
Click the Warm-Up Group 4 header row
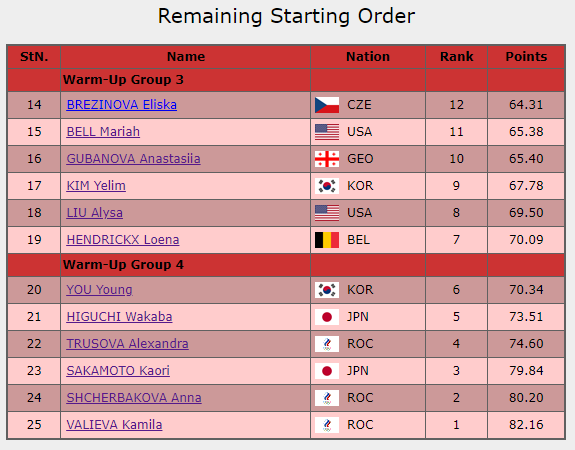pos(286,265)
